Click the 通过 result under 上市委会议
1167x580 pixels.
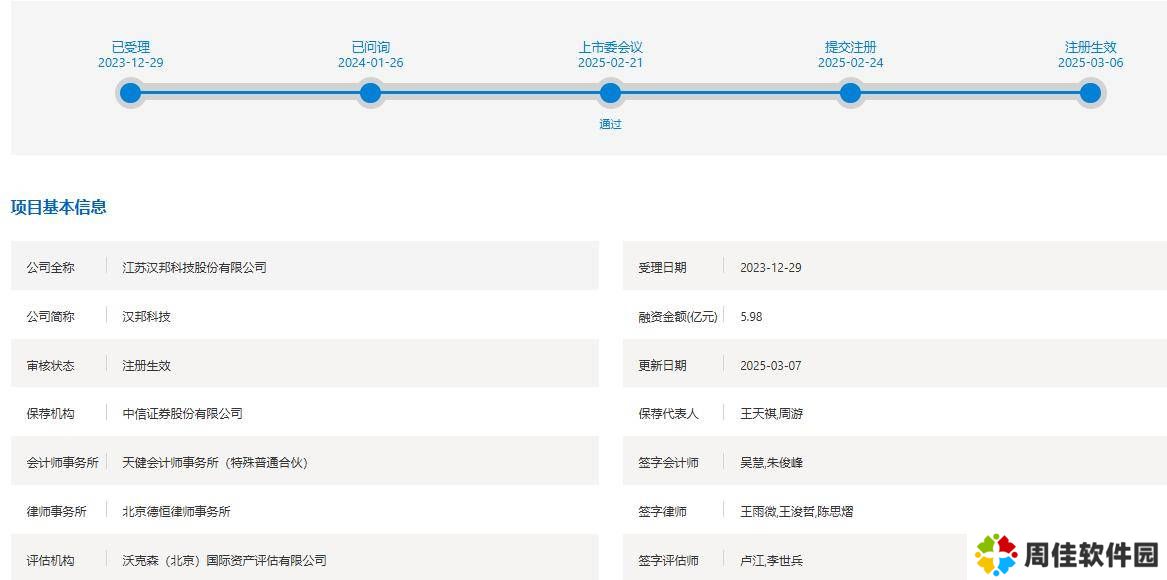610,124
